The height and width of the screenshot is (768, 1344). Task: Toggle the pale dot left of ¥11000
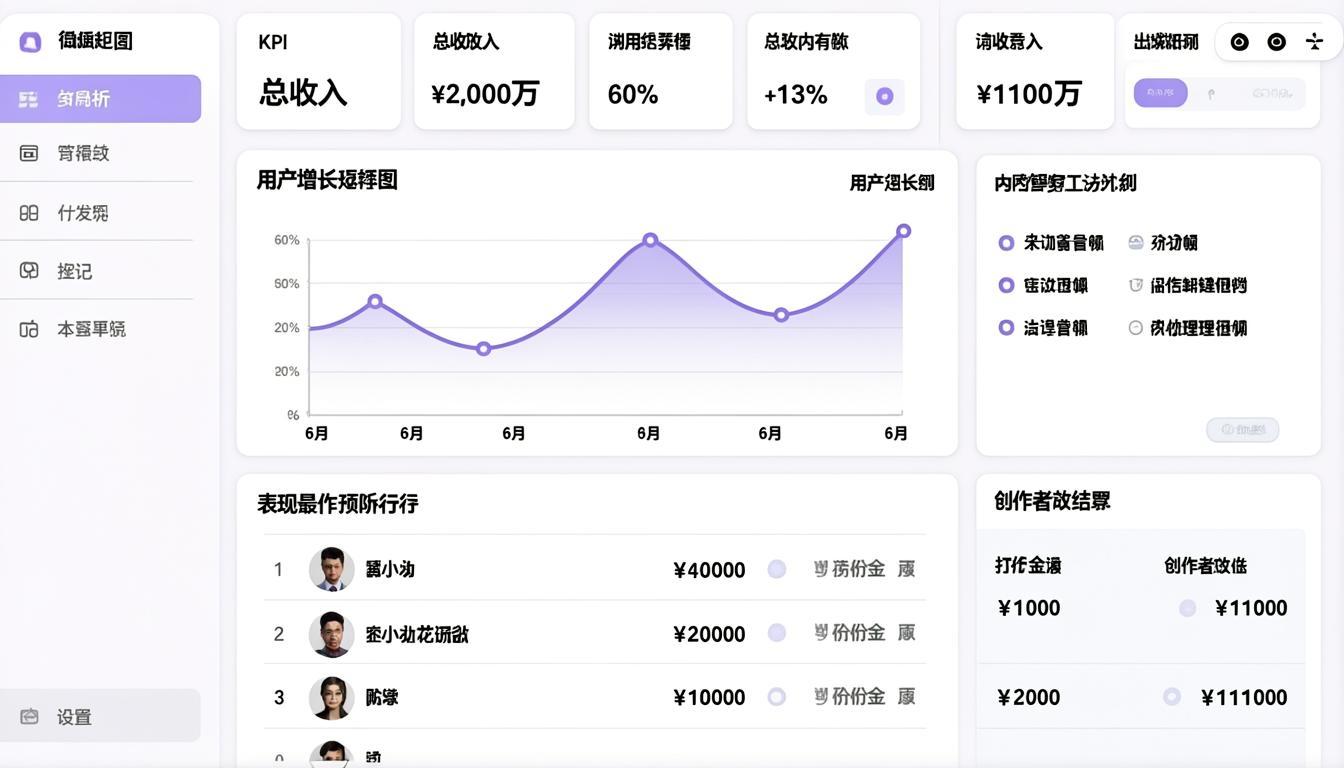coord(1187,608)
